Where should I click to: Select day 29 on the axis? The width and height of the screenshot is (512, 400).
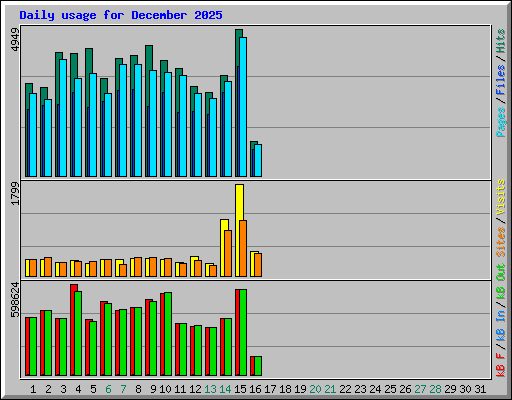coord(450,389)
